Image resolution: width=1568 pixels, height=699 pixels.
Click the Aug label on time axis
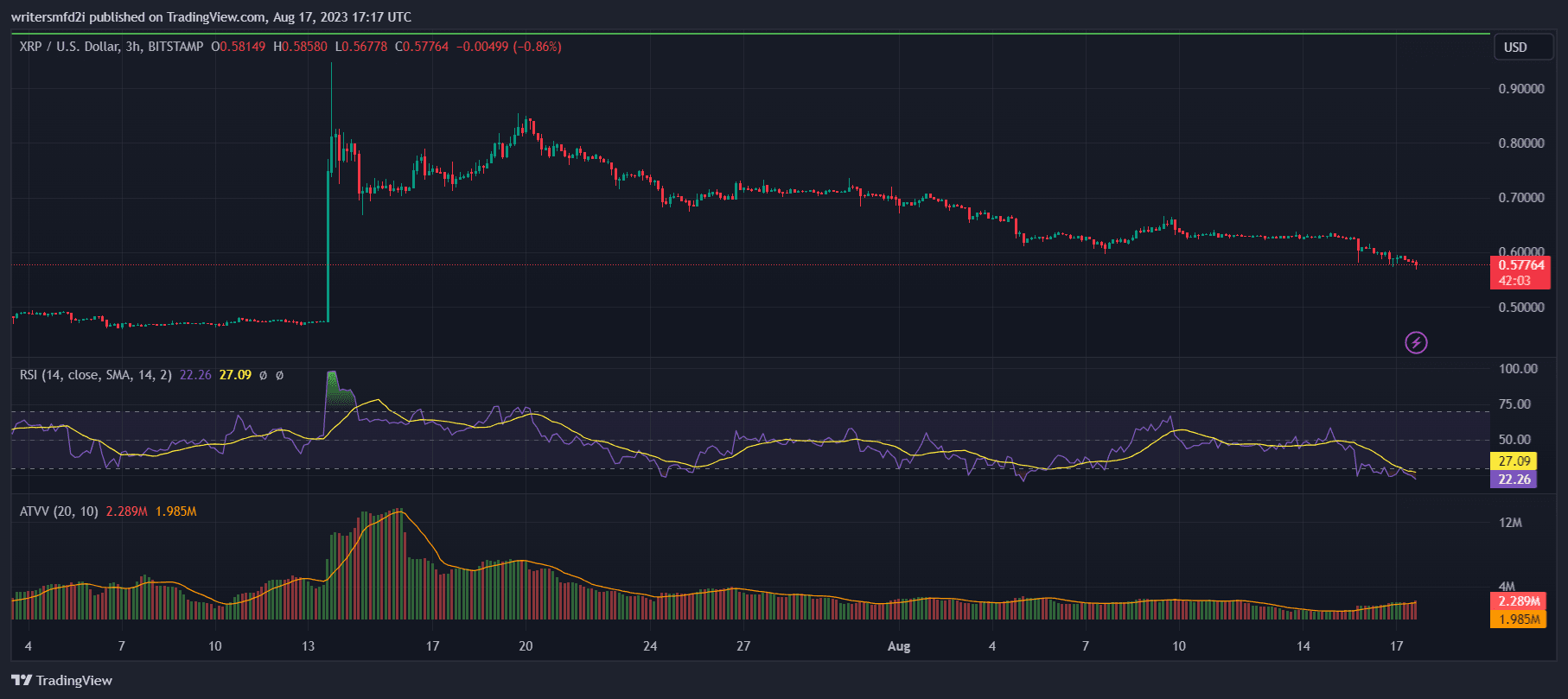pos(899,646)
